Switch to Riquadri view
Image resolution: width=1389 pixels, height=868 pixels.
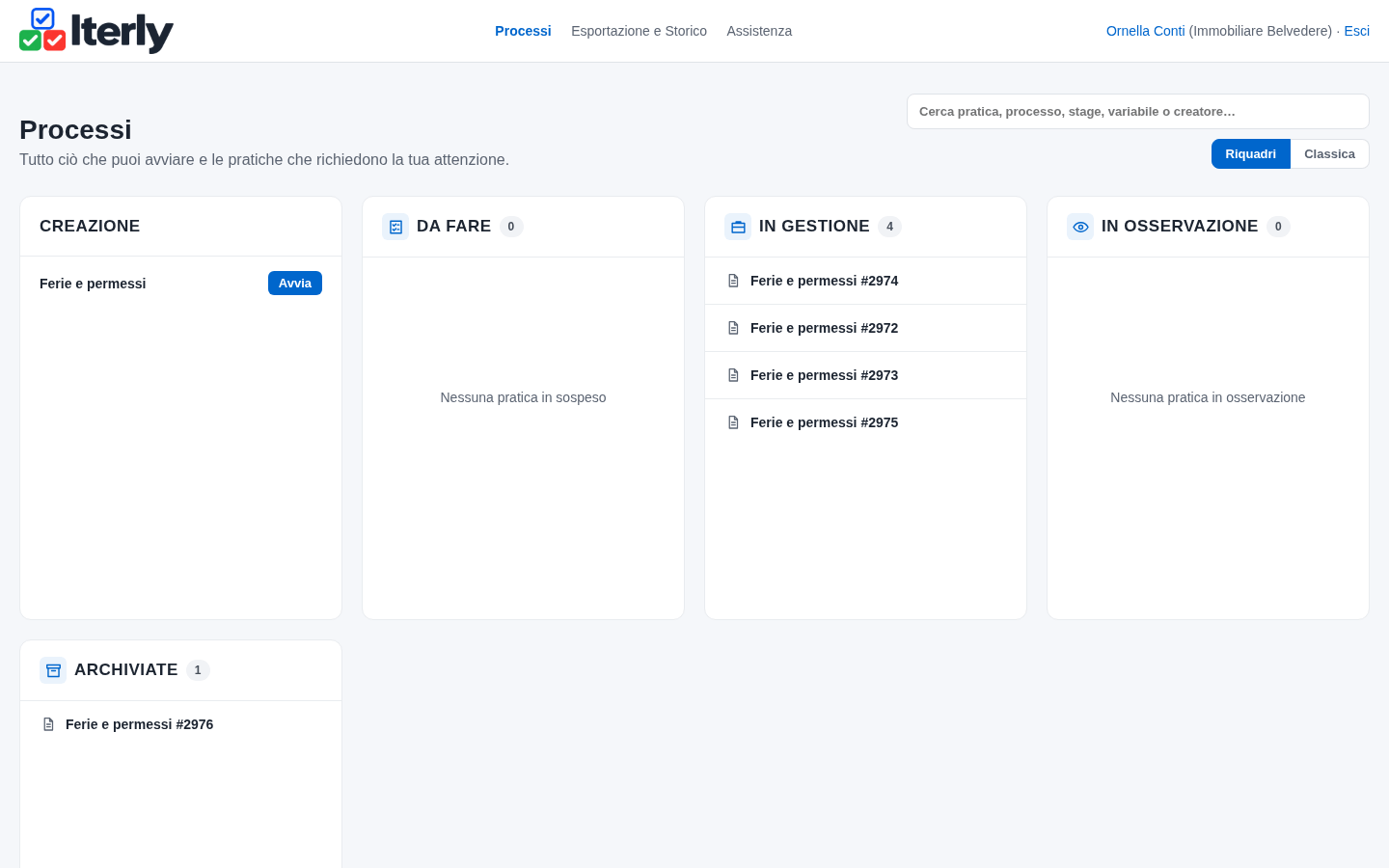click(1250, 154)
